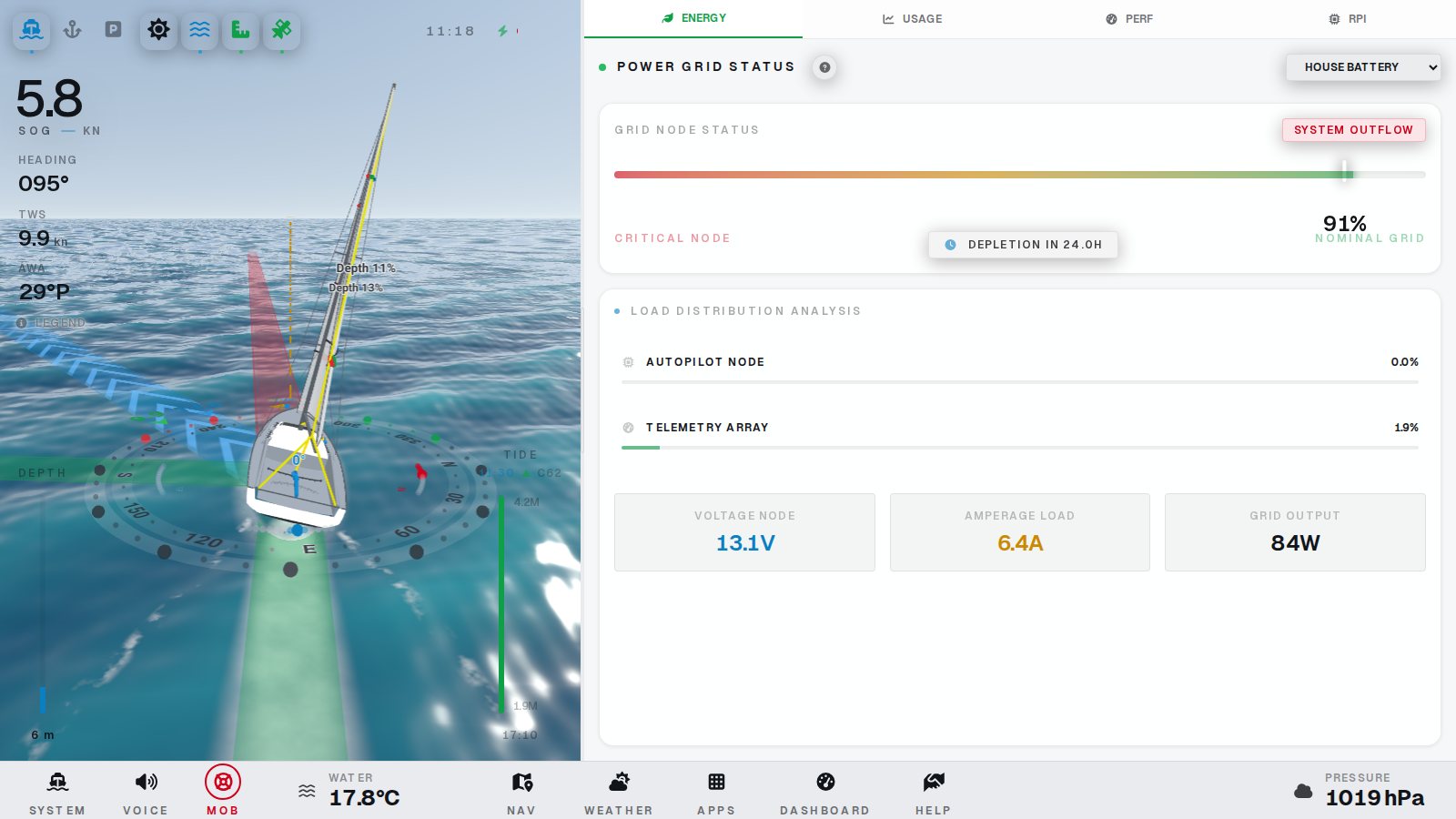Click the green satellite icon
Viewport: 1456px width, 819px height.
[282, 30]
